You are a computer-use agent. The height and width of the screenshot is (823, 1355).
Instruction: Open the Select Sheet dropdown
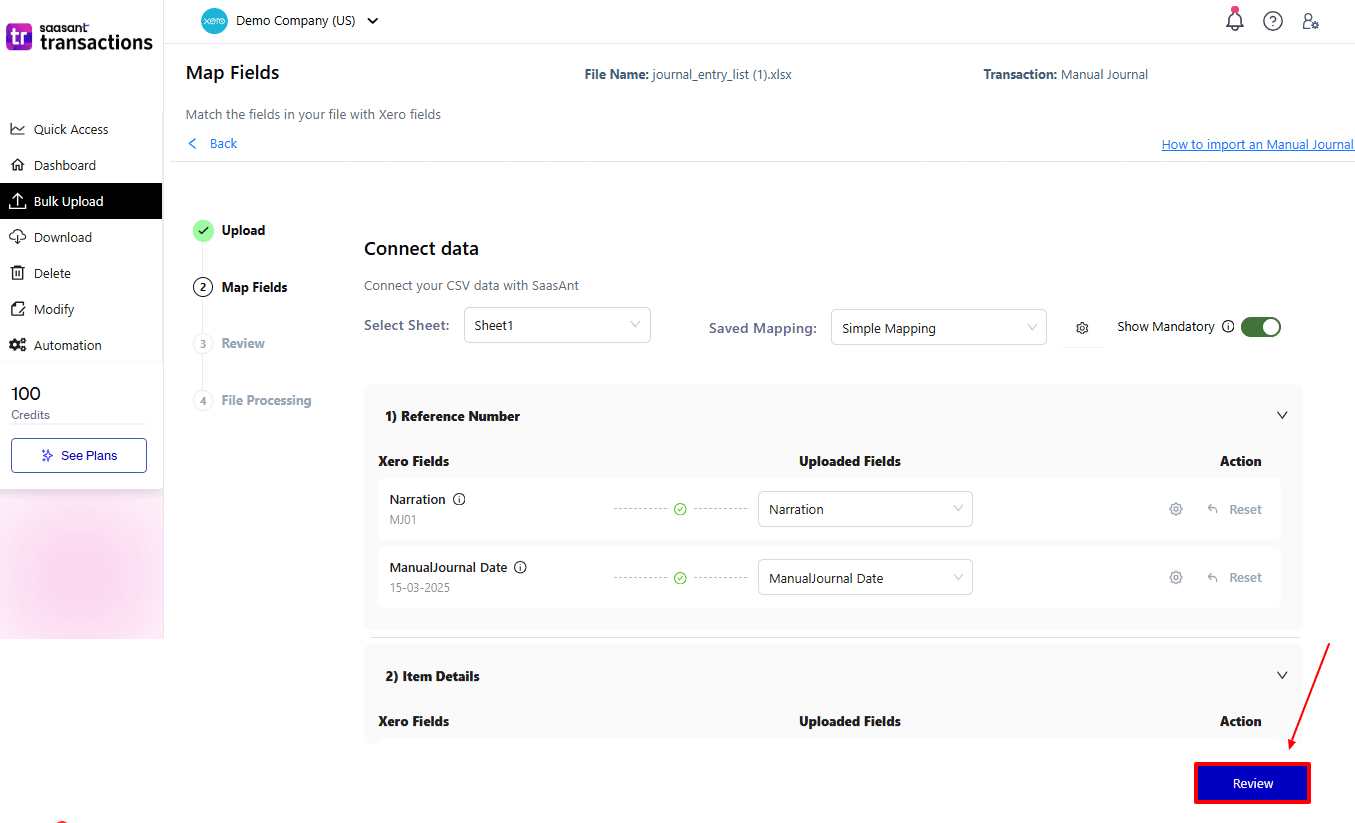point(557,324)
